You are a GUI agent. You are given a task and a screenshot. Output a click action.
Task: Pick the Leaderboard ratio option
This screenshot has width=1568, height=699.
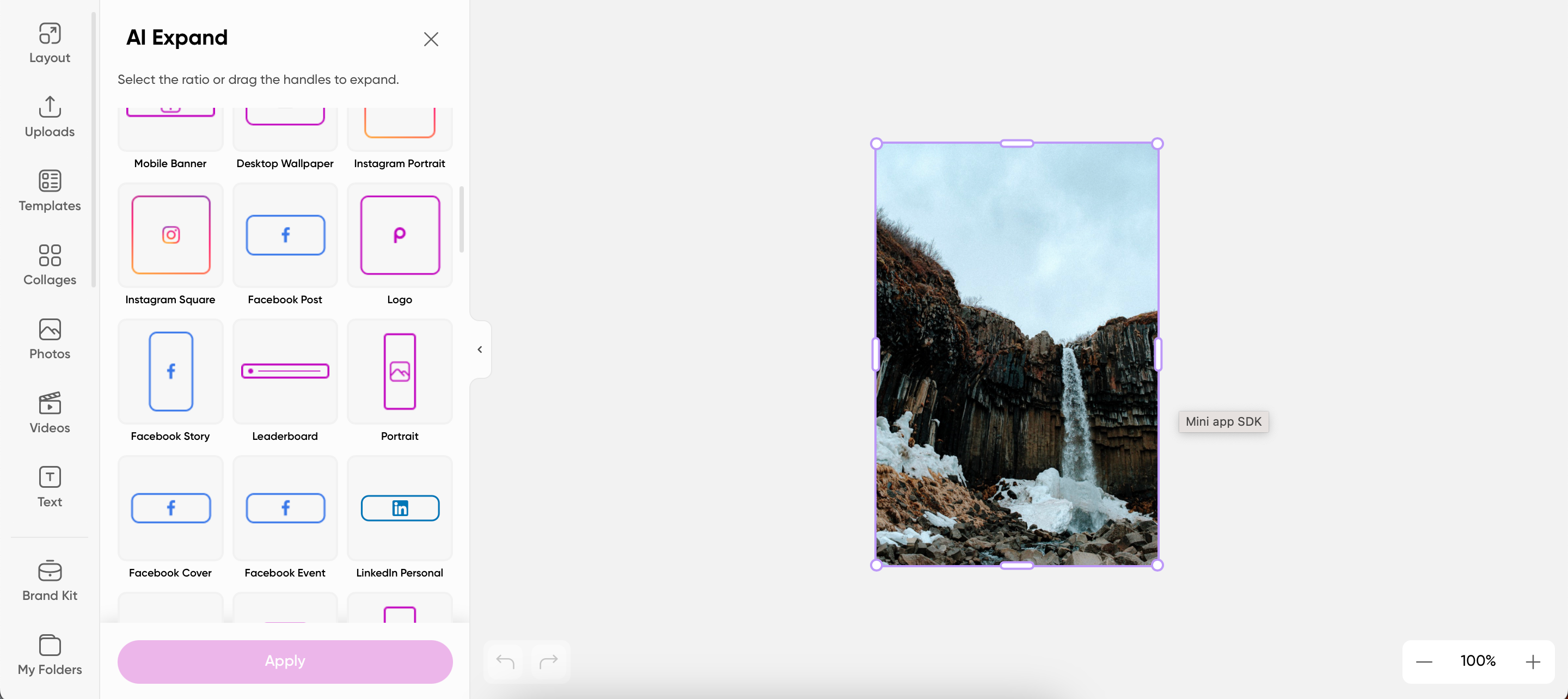click(285, 372)
